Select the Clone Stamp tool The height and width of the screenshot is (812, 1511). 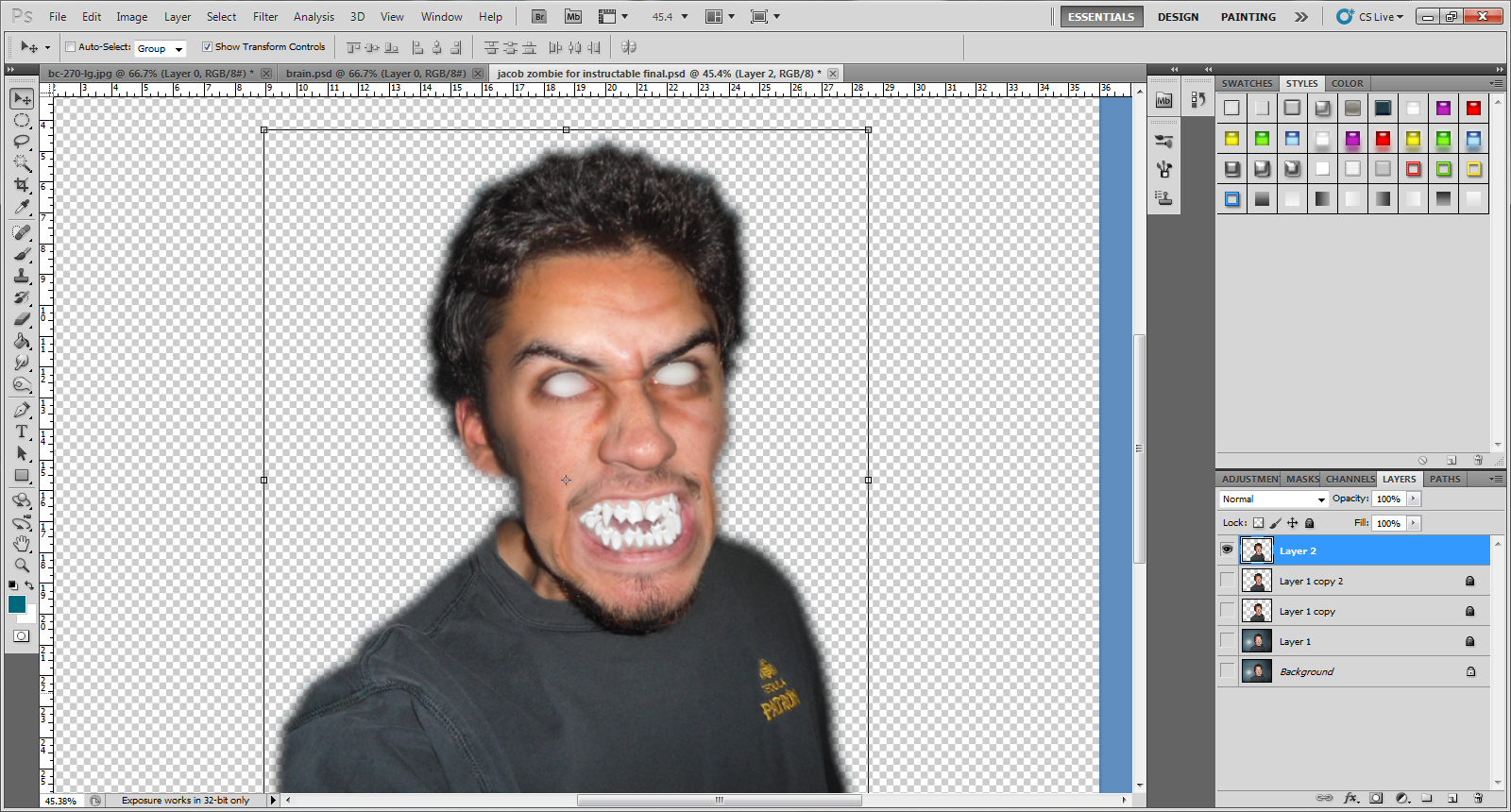tap(22, 276)
